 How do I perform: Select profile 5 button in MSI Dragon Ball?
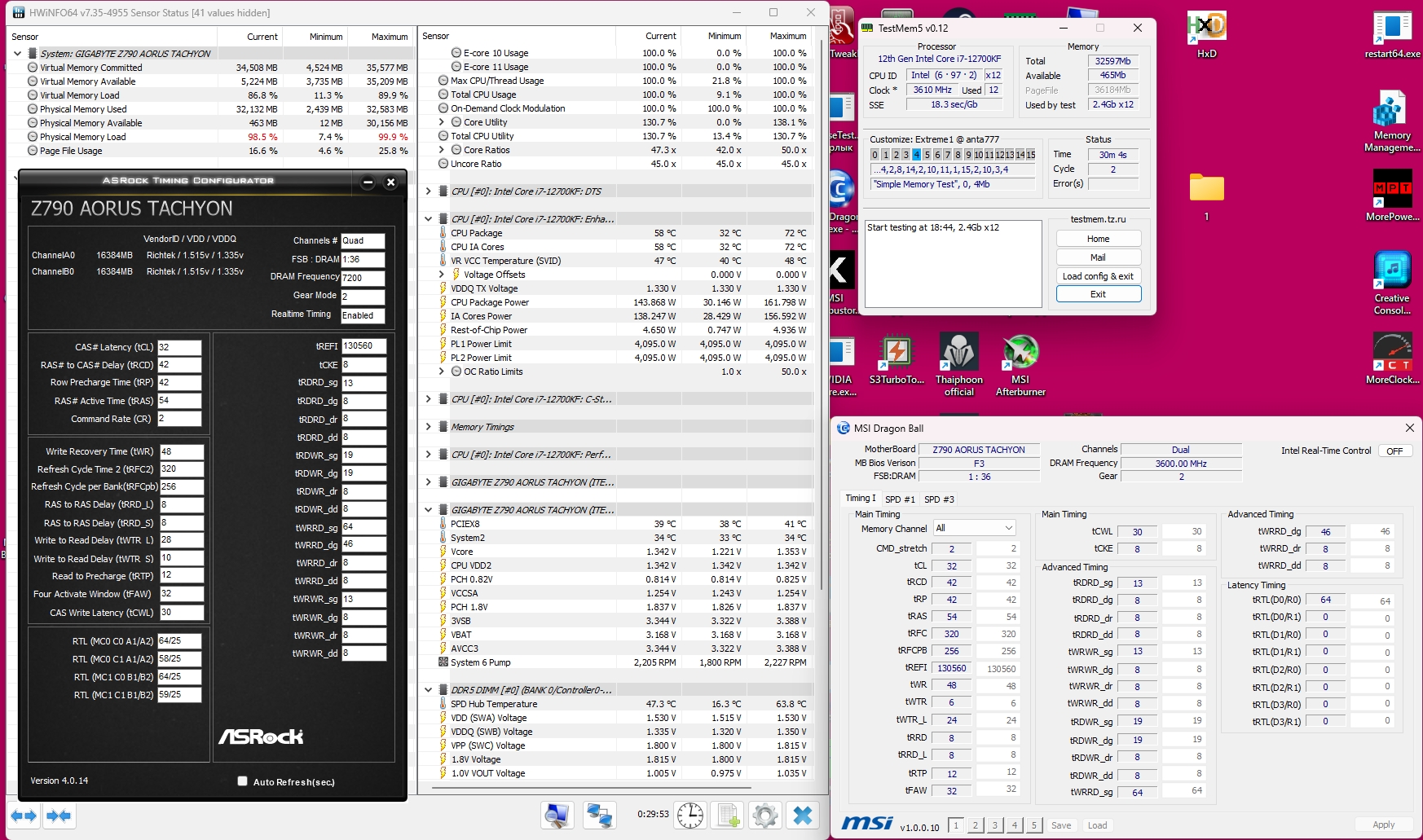tap(1034, 825)
